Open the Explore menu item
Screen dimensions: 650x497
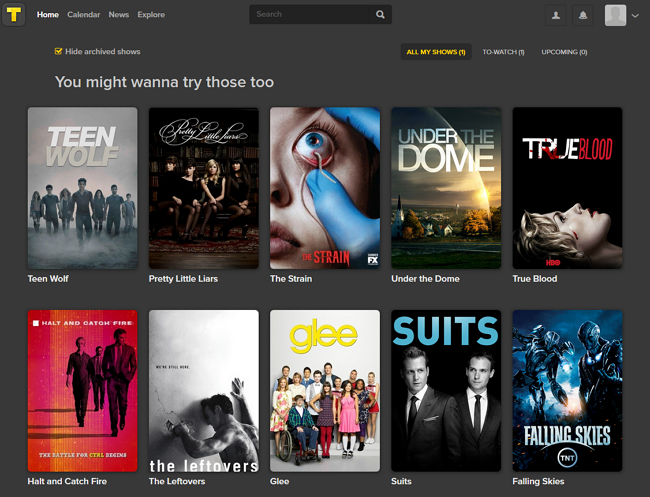tap(151, 15)
